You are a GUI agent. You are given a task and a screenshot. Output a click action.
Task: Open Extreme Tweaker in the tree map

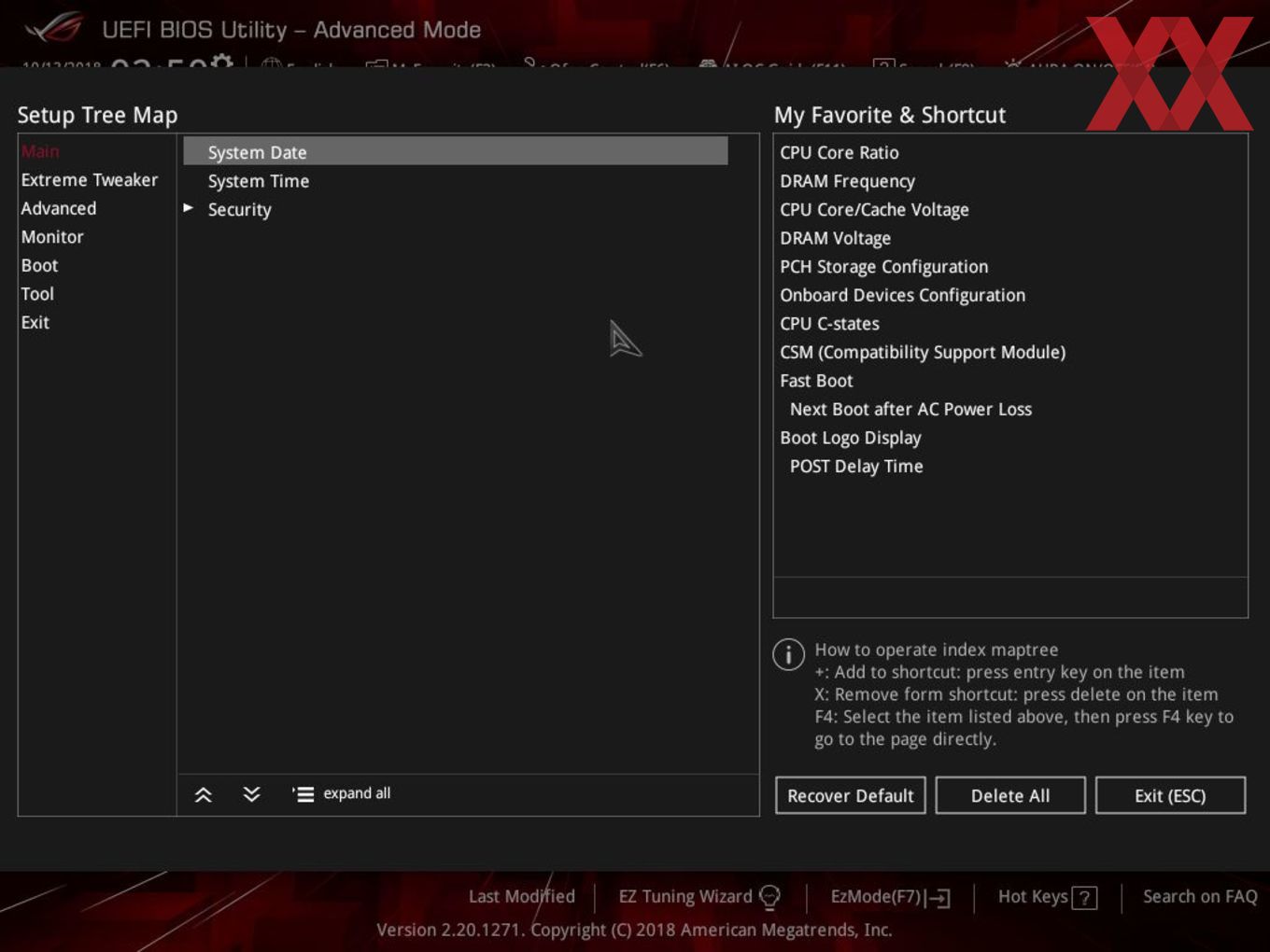[90, 180]
